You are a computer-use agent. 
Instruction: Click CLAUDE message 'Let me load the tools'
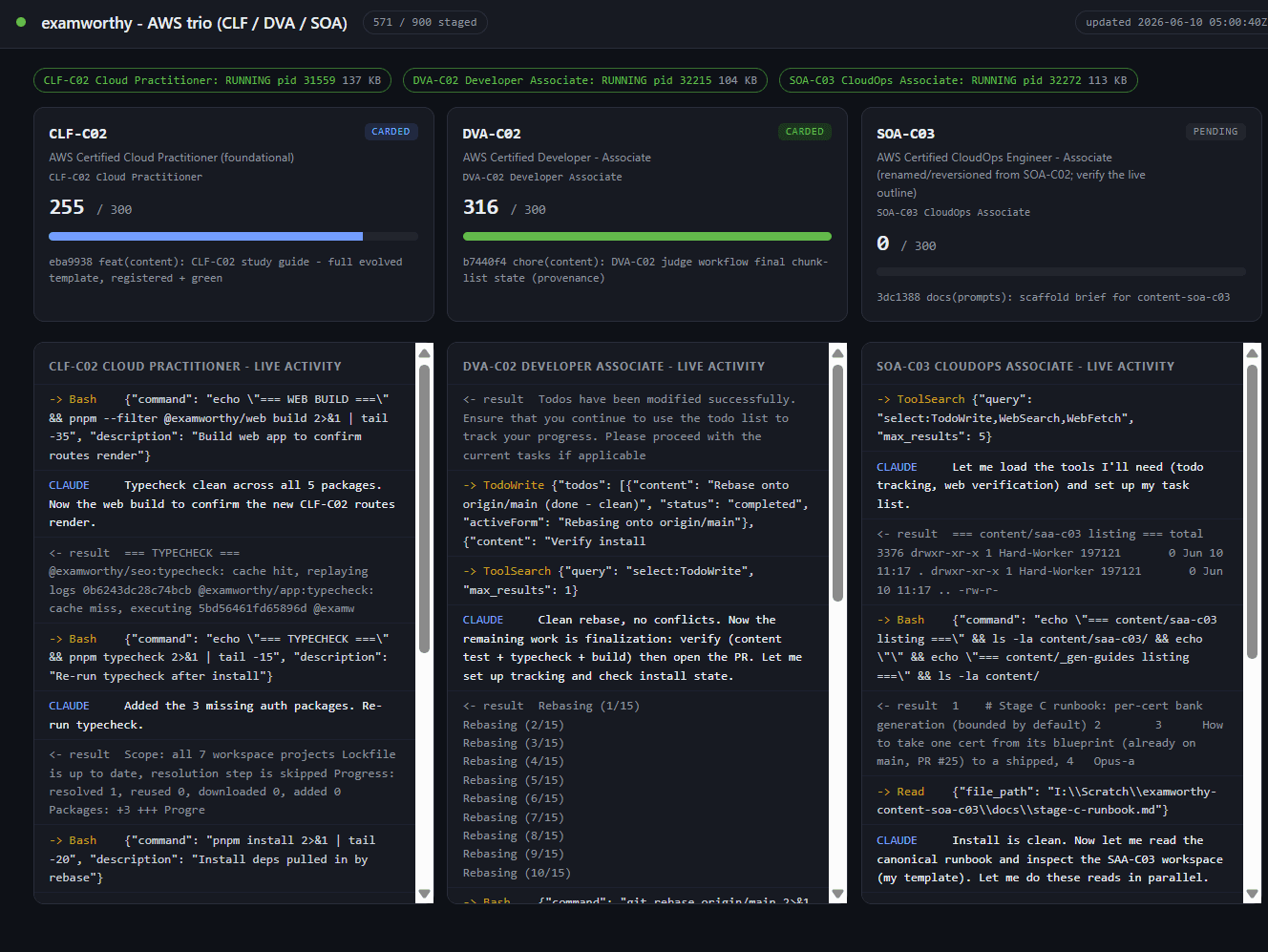[1052, 485]
